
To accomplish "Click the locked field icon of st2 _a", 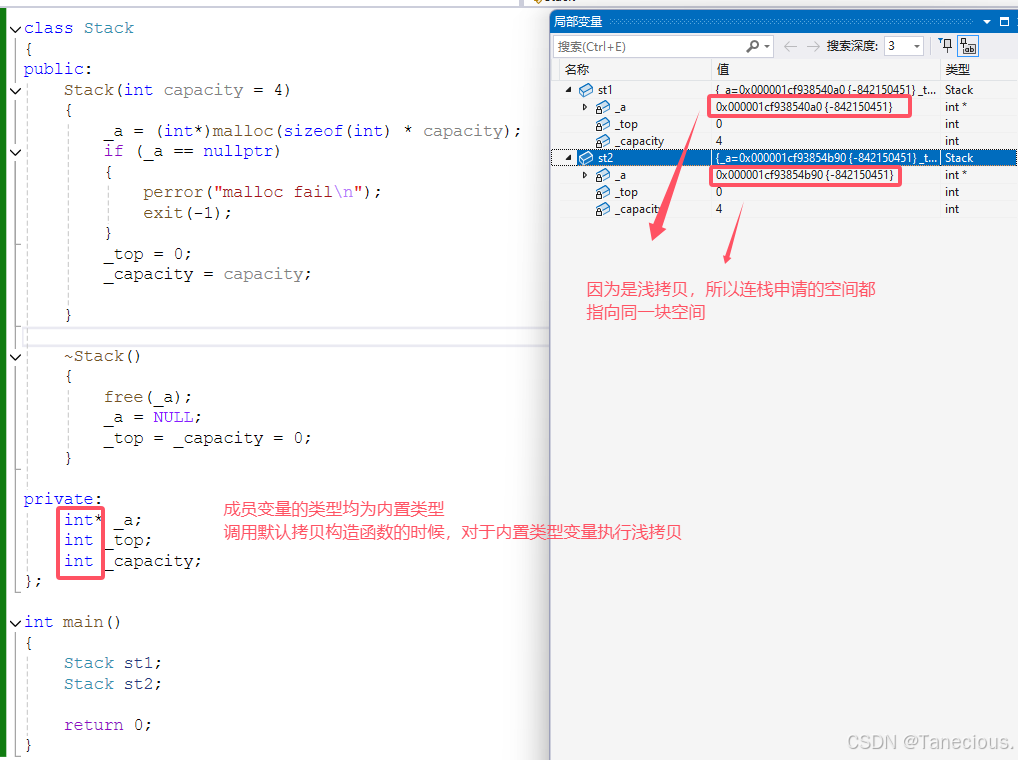I will 602,175.
